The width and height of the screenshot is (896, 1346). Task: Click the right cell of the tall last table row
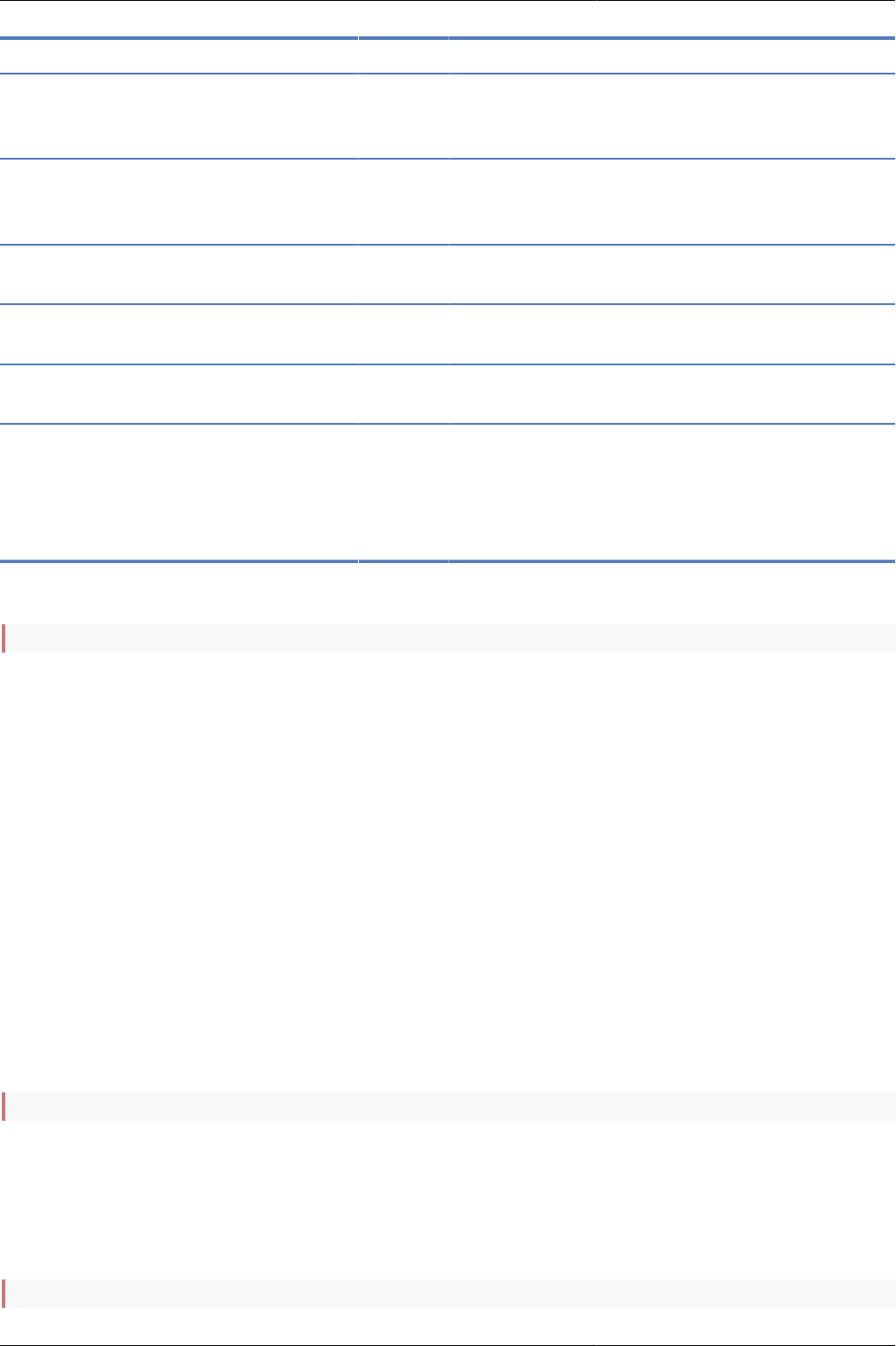(671, 492)
